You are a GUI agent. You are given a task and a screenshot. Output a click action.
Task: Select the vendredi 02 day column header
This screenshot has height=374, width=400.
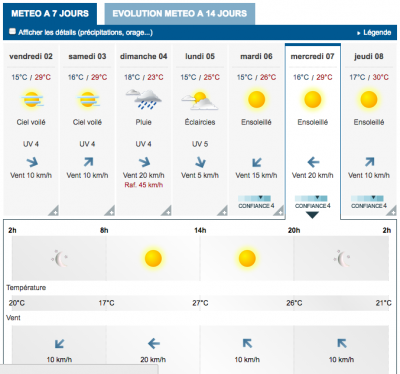click(x=31, y=56)
